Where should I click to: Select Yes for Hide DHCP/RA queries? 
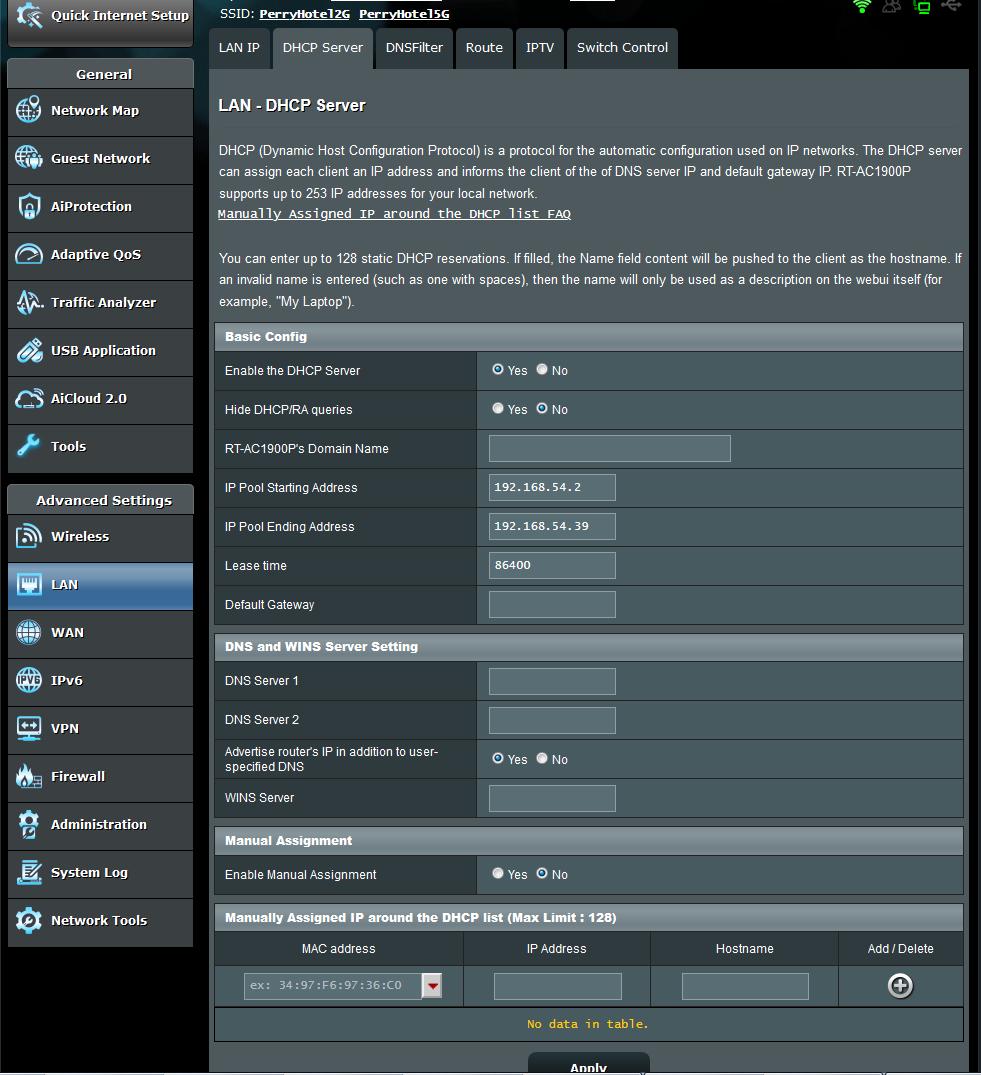click(498, 409)
